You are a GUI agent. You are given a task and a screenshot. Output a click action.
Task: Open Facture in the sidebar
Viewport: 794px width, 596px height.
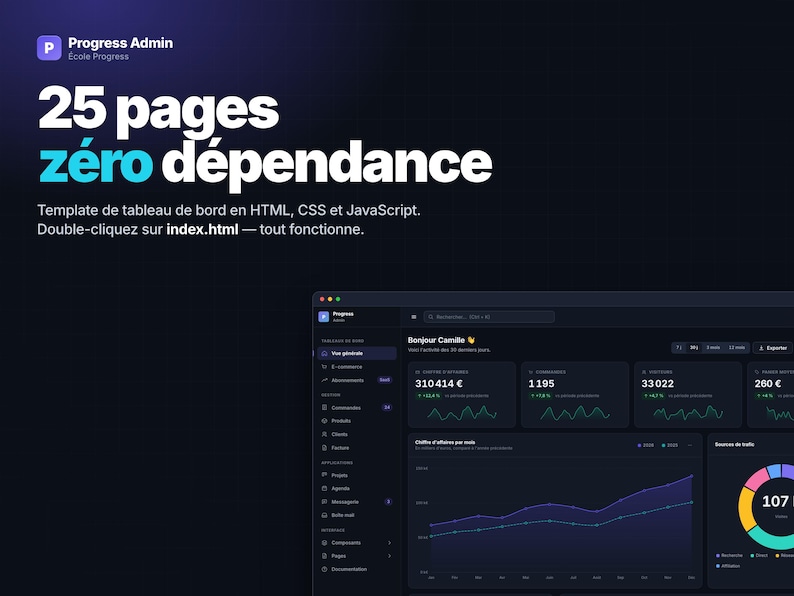[357, 448]
